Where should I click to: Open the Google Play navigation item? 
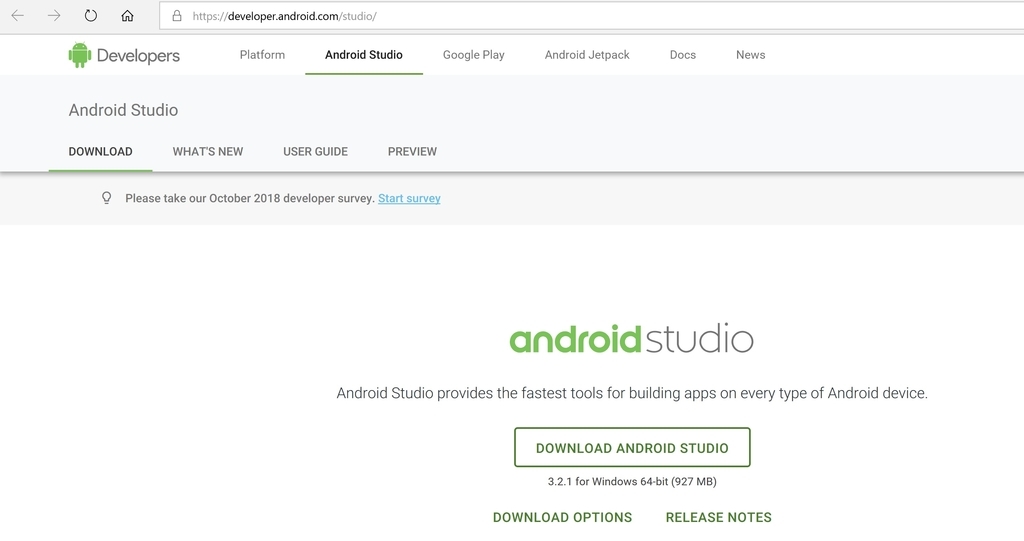473,55
